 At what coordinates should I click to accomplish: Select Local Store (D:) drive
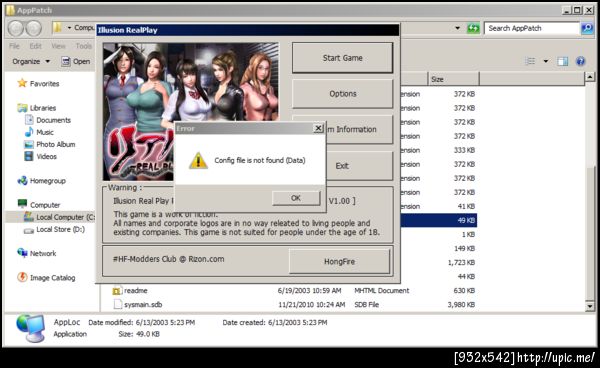click(60, 229)
